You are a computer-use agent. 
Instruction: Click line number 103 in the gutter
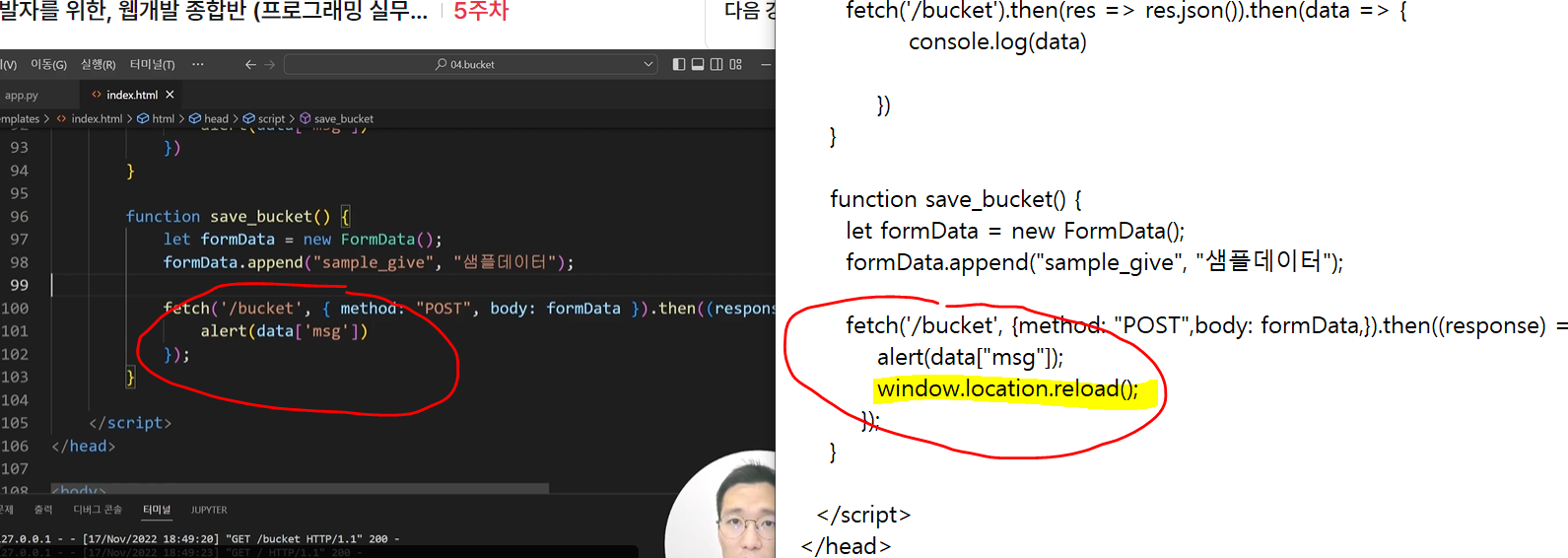click(x=16, y=377)
